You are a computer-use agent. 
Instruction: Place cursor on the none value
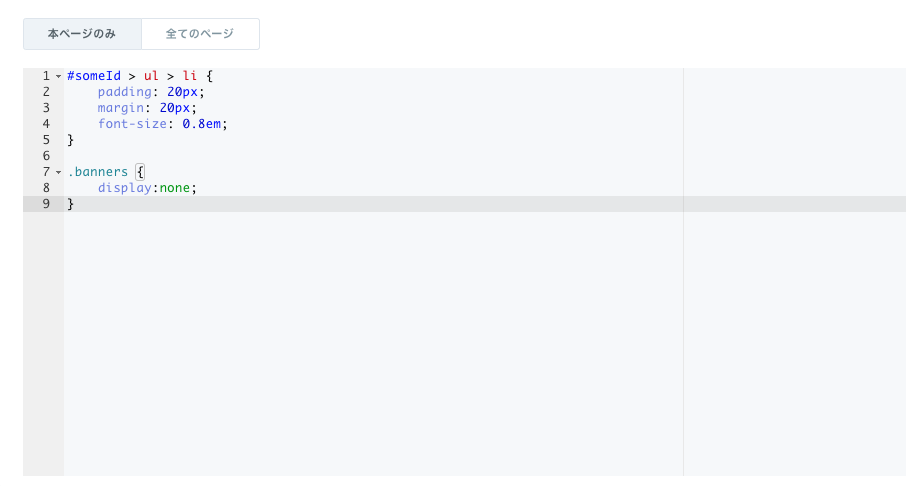pyautogui.click(x=175, y=188)
